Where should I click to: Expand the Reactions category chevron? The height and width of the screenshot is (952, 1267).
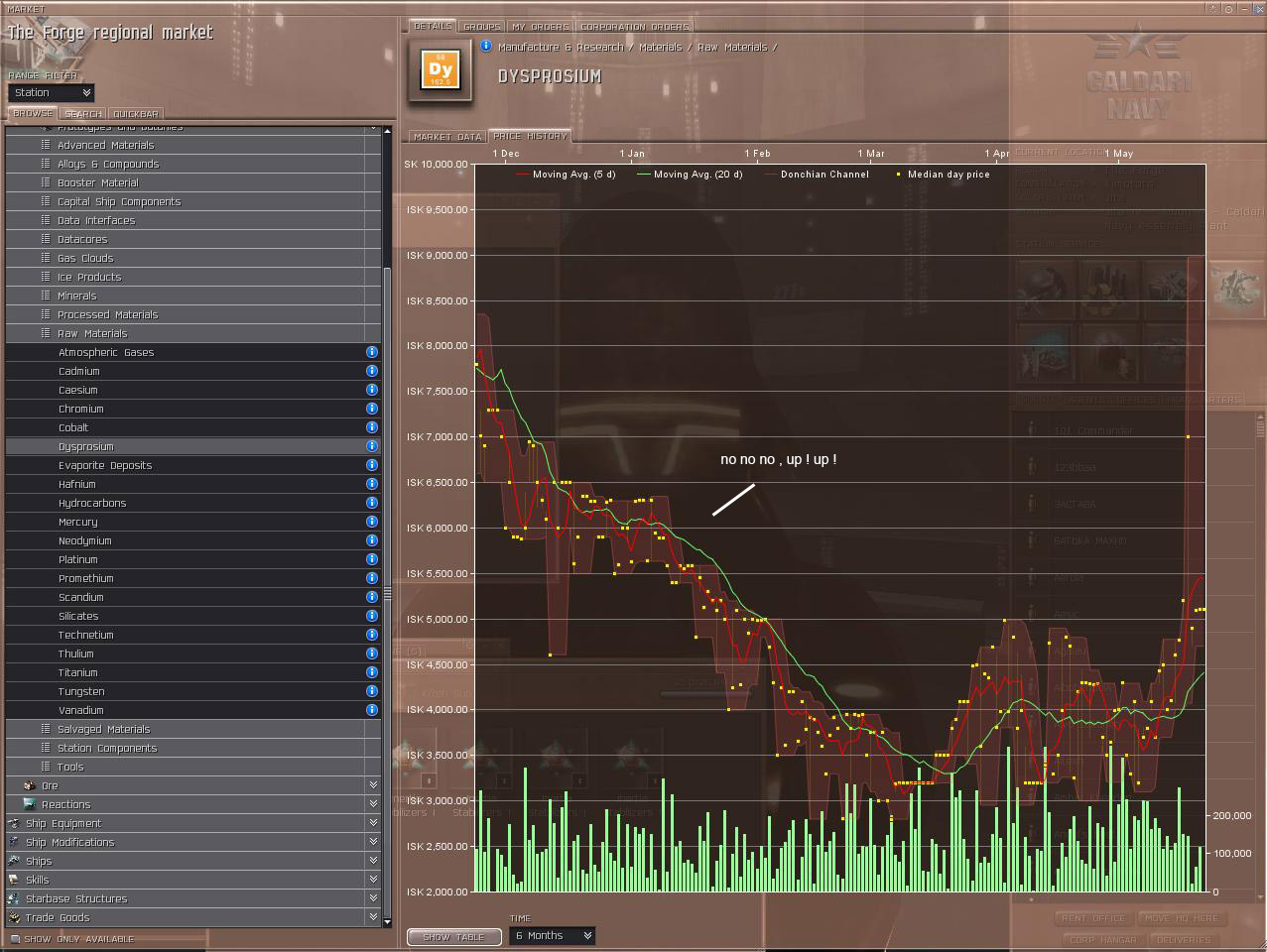click(x=373, y=804)
